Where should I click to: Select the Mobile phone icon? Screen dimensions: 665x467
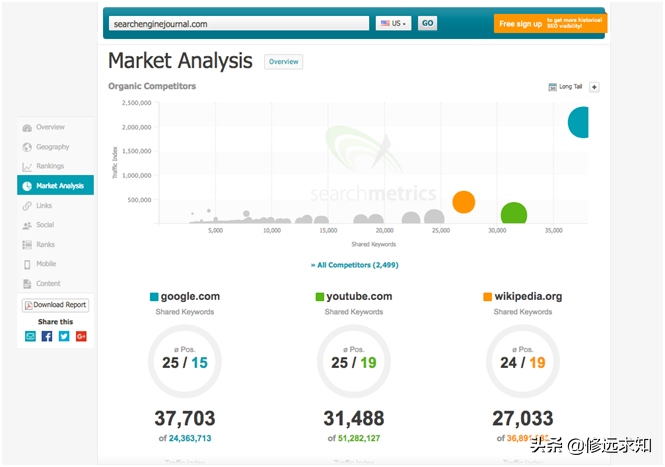27,264
